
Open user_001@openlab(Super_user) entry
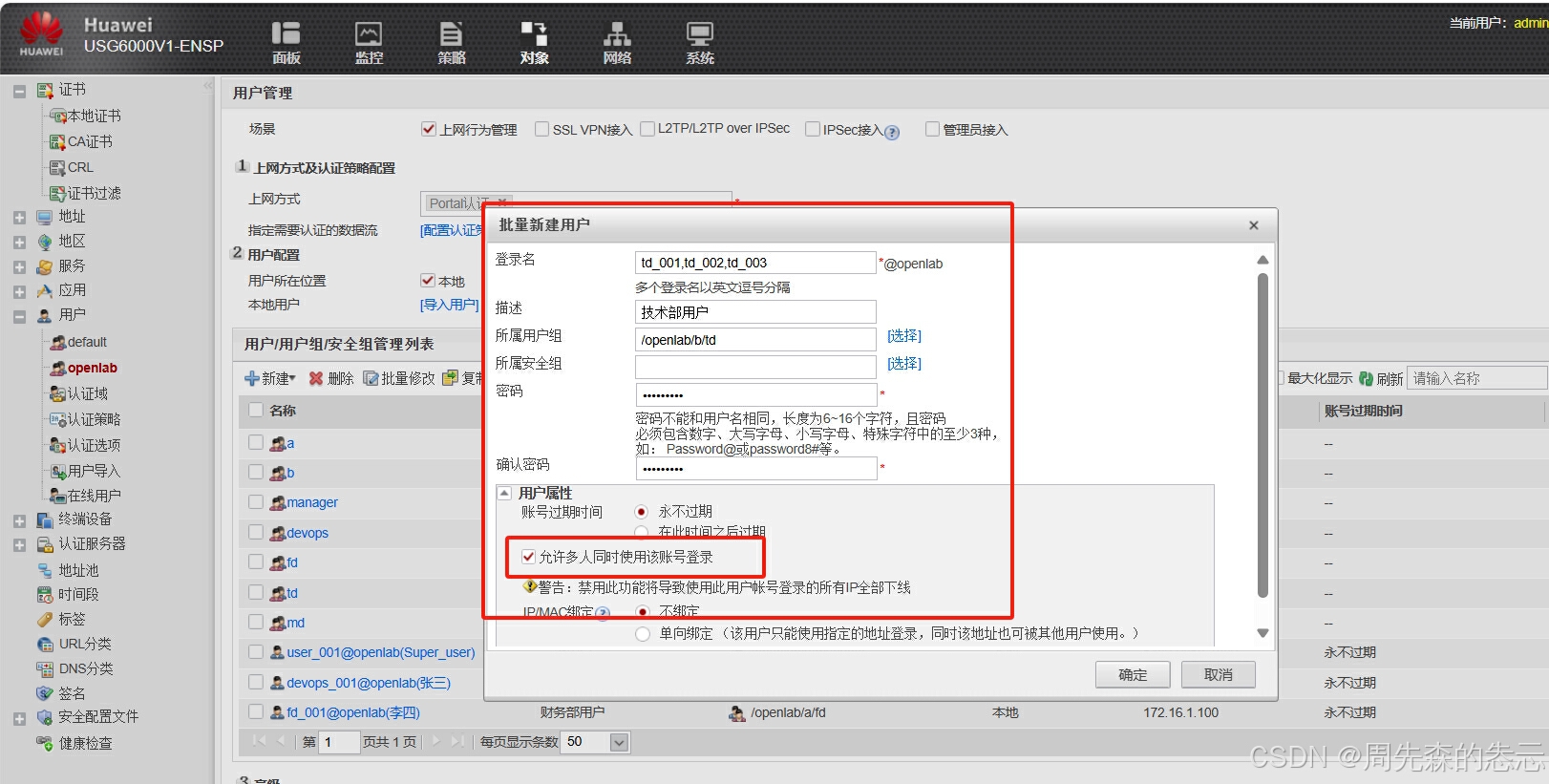tap(380, 652)
